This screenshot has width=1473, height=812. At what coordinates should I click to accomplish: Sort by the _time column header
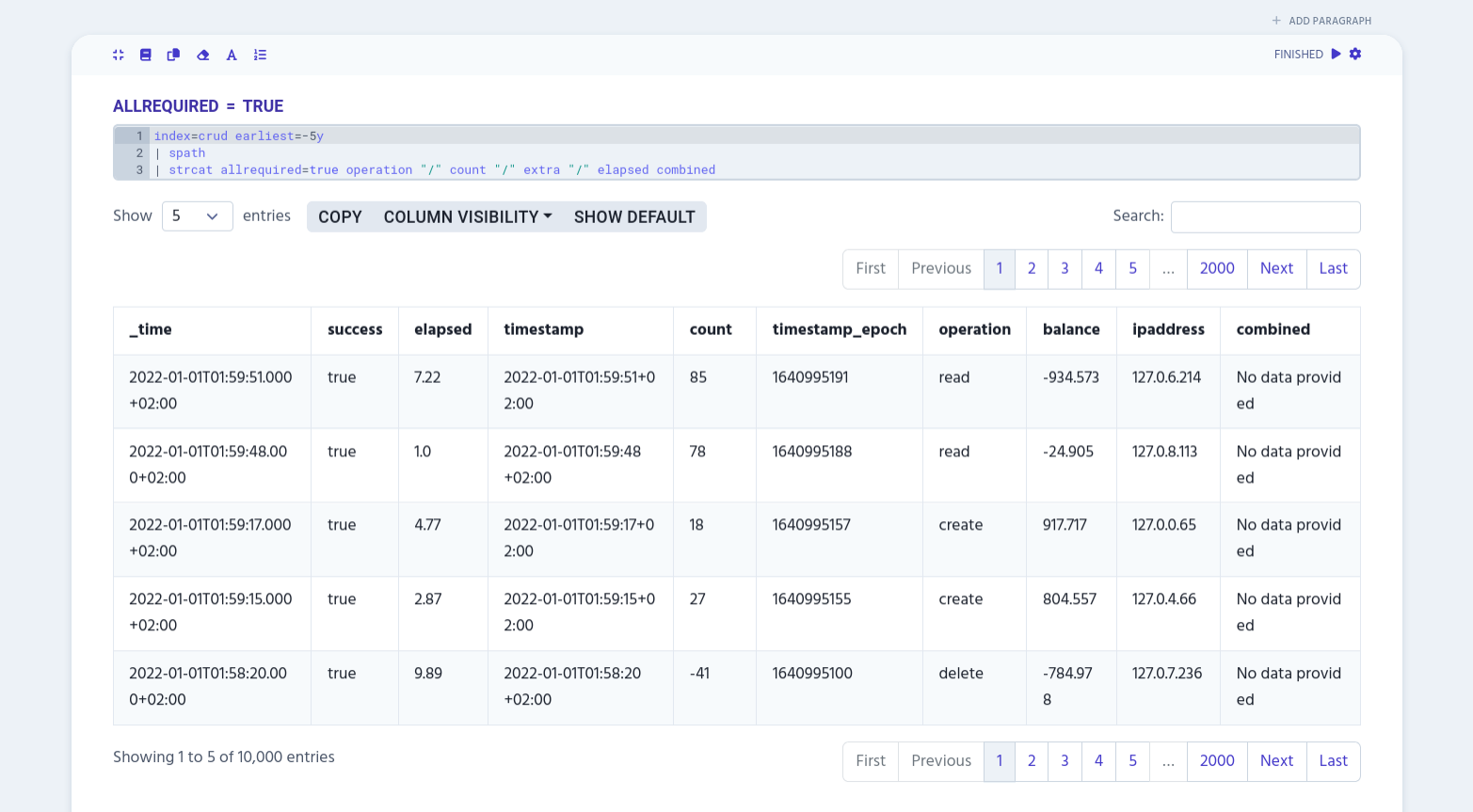[212, 330]
